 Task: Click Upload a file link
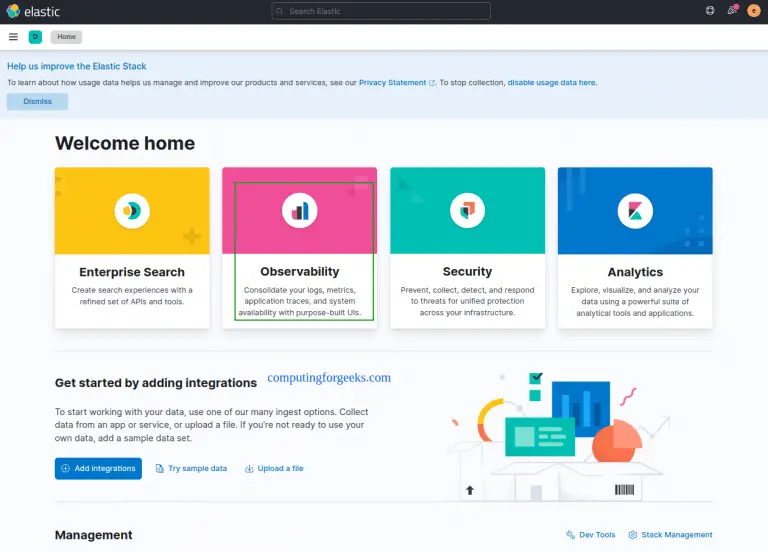pyautogui.click(x=274, y=468)
